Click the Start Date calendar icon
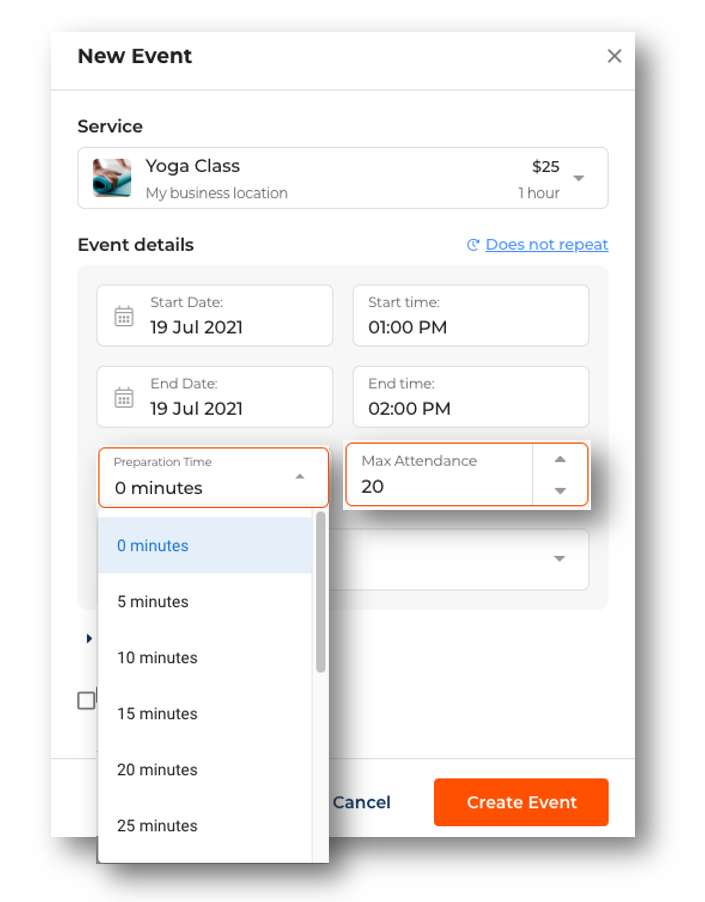The image size is (705, 902). pos(124,317)
